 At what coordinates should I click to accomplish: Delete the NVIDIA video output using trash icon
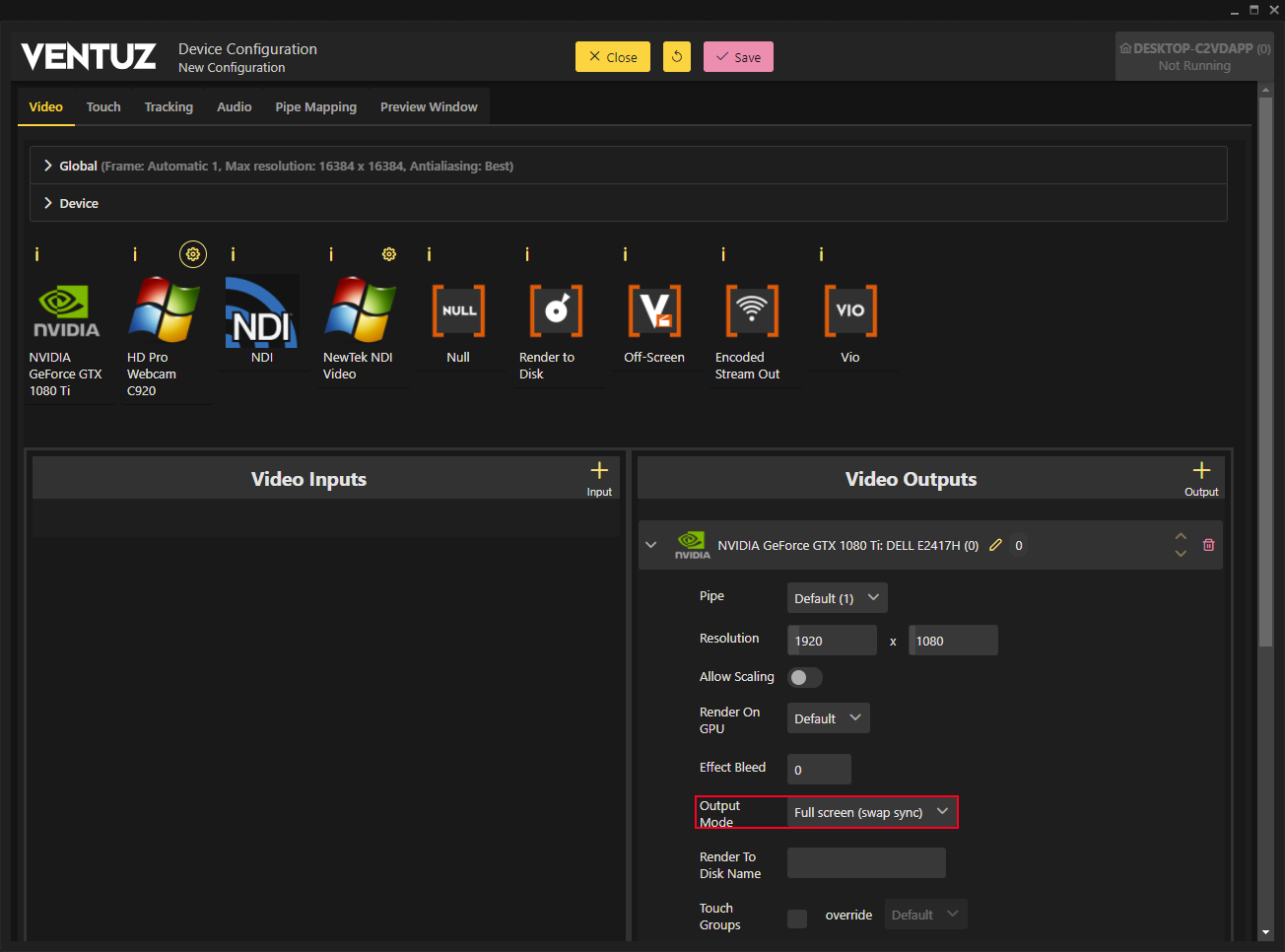coord(1208,545)
